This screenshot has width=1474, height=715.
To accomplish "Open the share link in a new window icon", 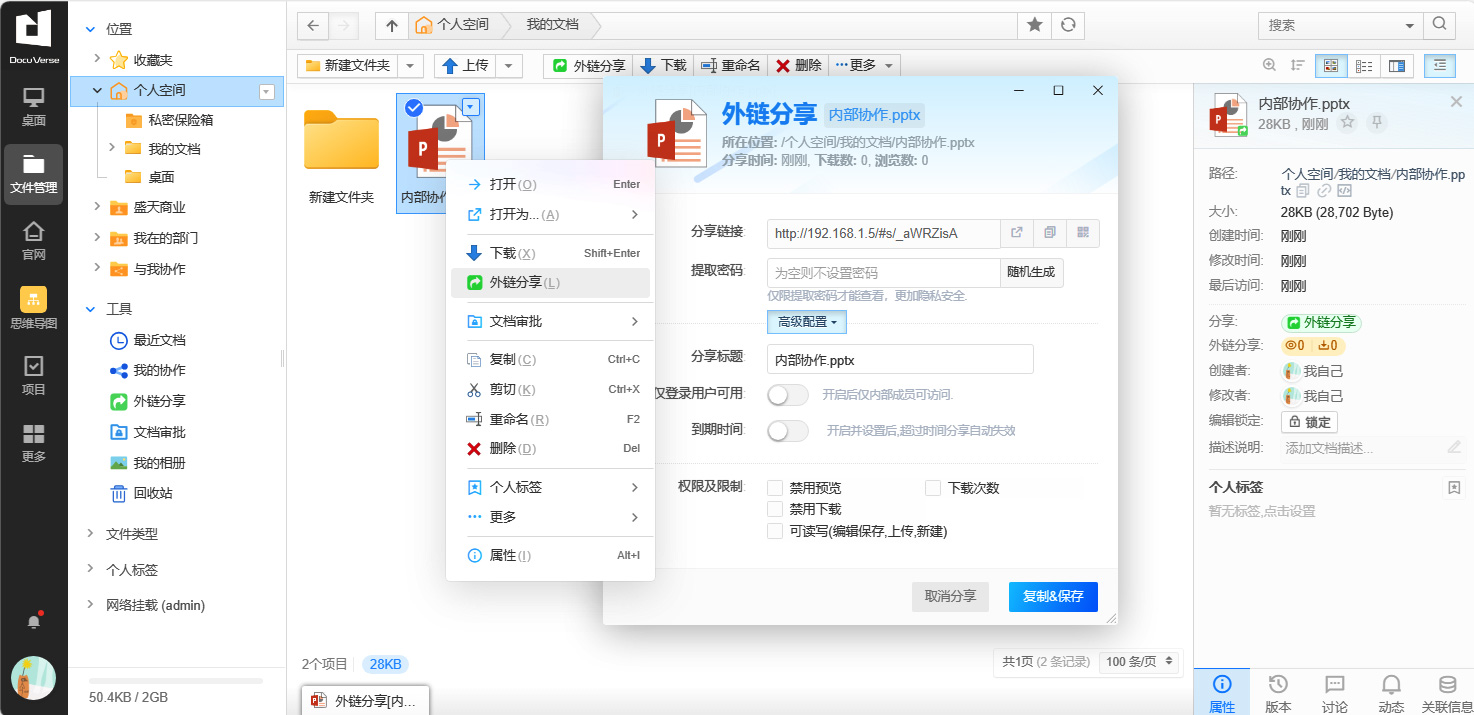I will point(1017,233).
